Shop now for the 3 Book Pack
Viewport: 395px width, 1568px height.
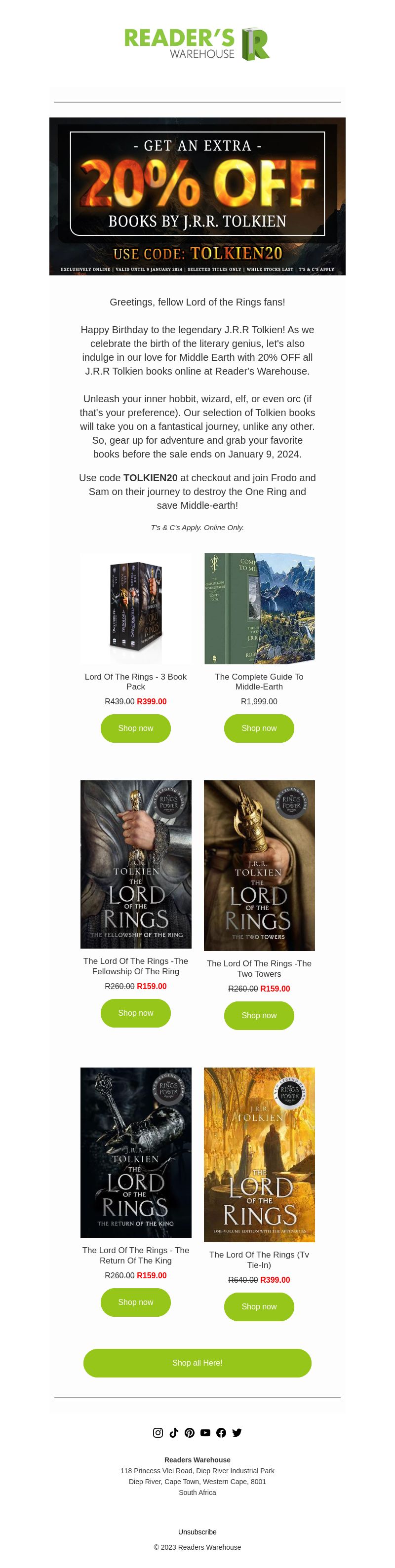pyautogui.click(x=136, y=728)
